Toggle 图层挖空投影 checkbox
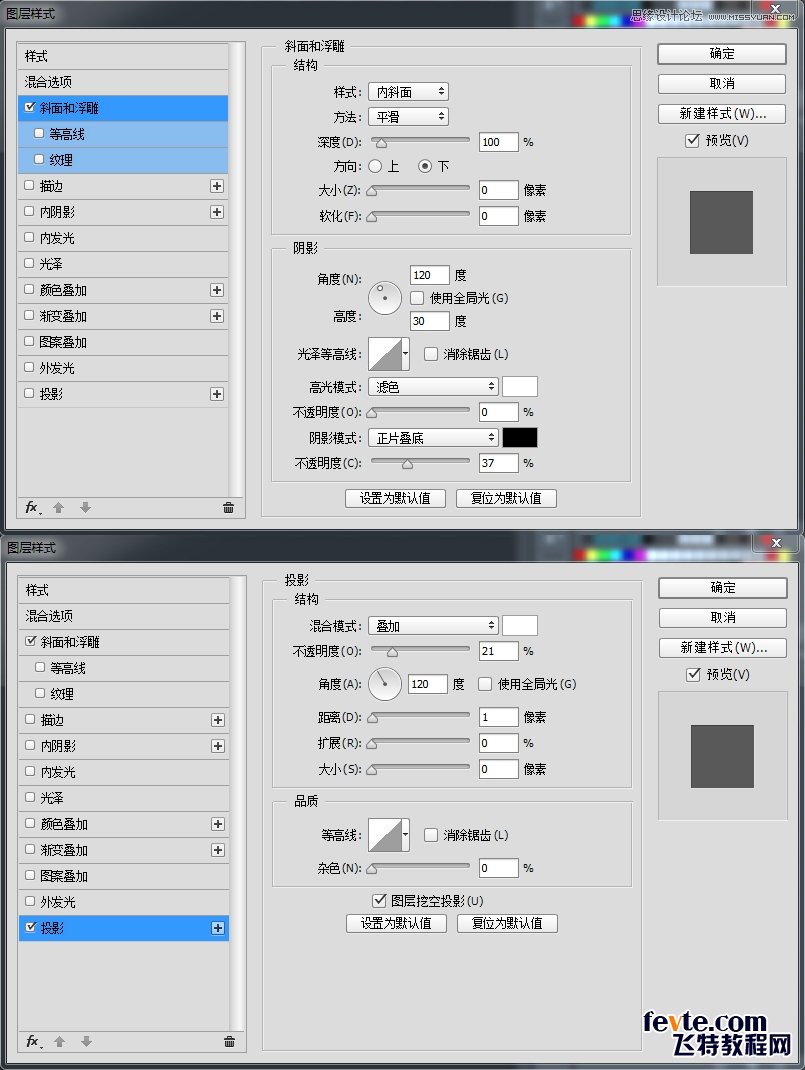 pos(379,901)
